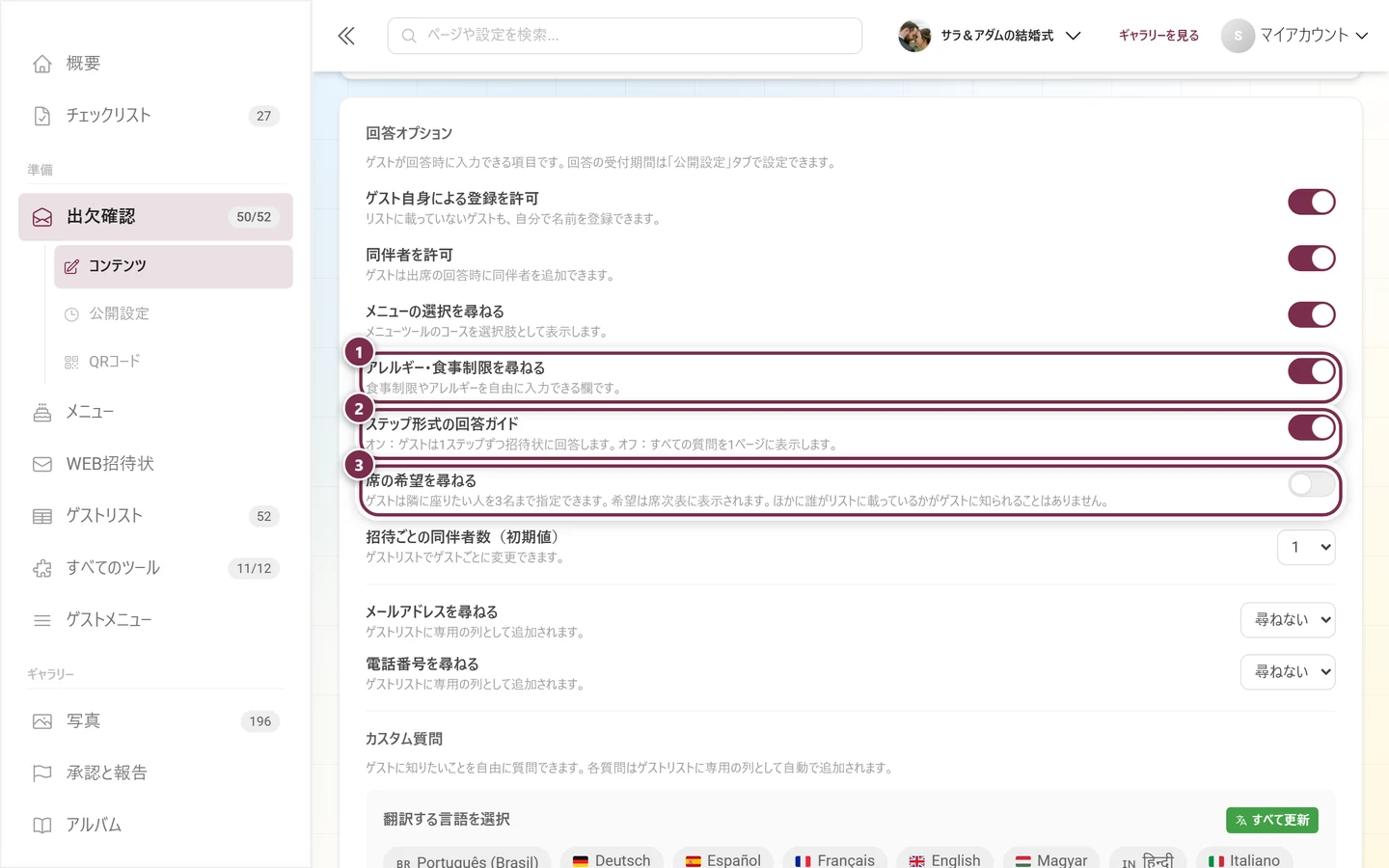Toggle メニューの選択を尋ねる switch
1389x868 pixels.
[x=1312, y=314]
